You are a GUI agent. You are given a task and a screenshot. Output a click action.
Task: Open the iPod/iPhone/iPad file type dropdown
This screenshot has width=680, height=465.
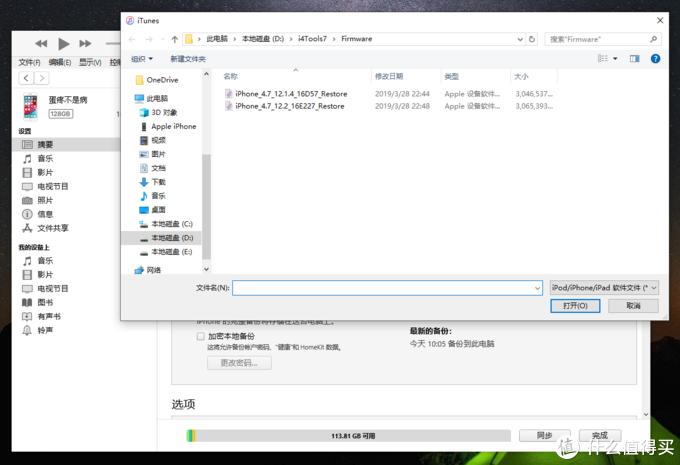click(604, 288)
